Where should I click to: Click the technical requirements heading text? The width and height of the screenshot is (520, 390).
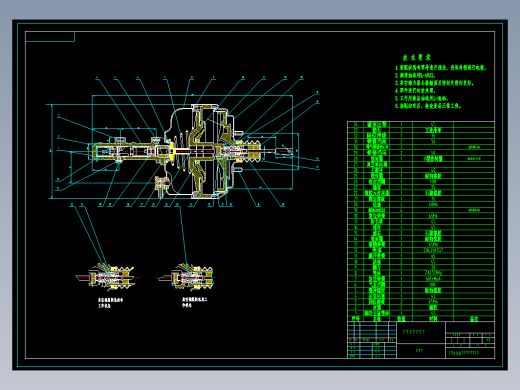[x=416, y=58]
